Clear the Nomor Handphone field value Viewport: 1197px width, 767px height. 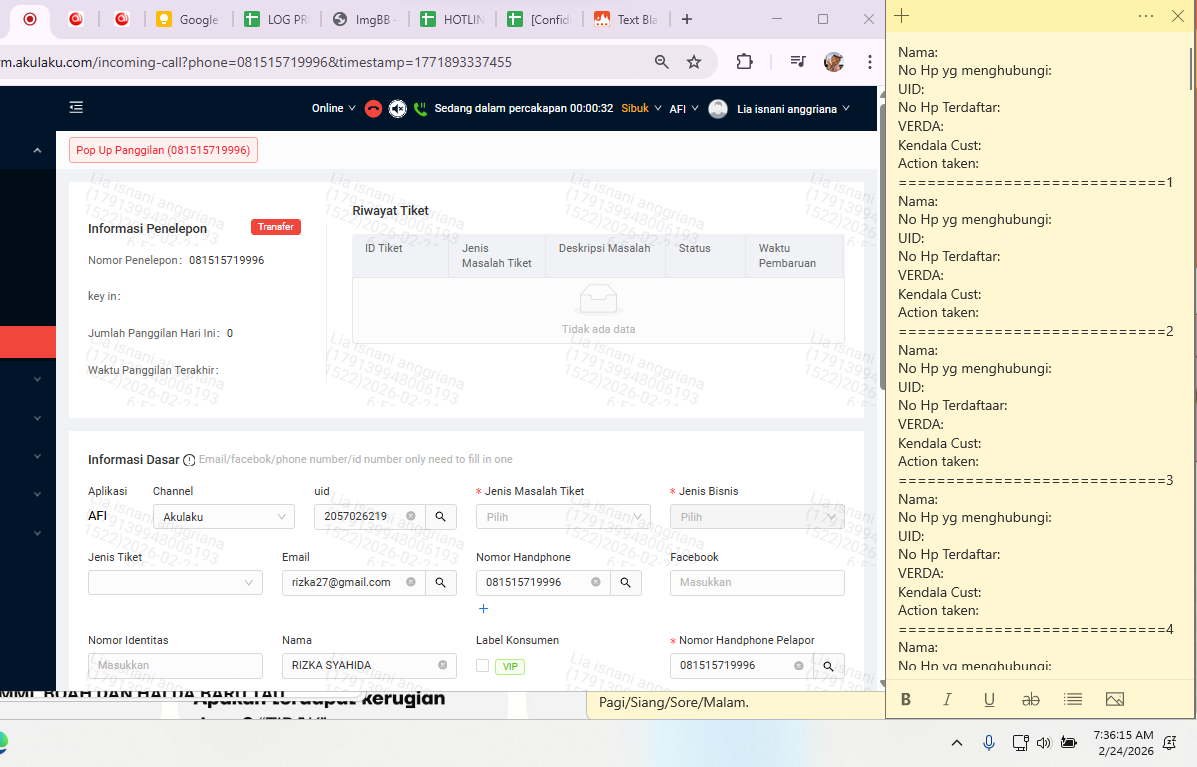point(595,582)
